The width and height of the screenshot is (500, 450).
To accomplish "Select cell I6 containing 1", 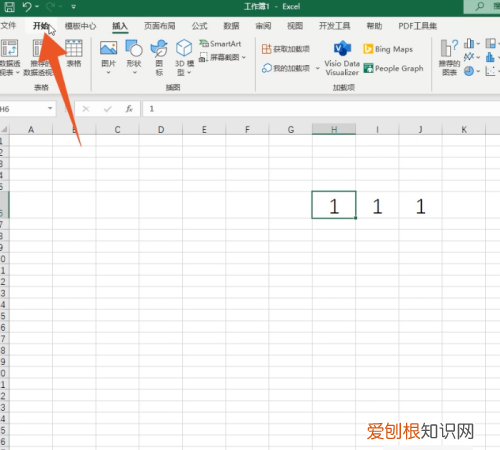I will [377, 205].
